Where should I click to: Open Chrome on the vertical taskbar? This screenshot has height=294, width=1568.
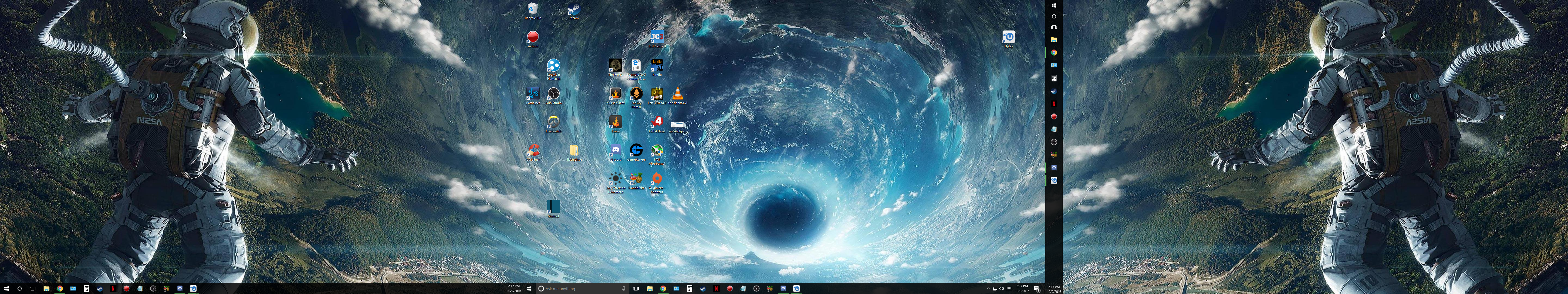1054,52
